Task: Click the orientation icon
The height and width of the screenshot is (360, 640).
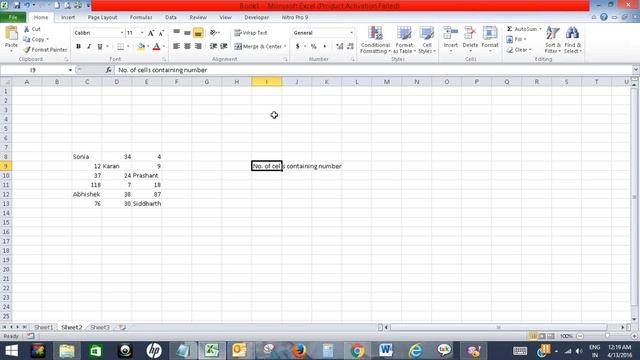Action: 213,33
